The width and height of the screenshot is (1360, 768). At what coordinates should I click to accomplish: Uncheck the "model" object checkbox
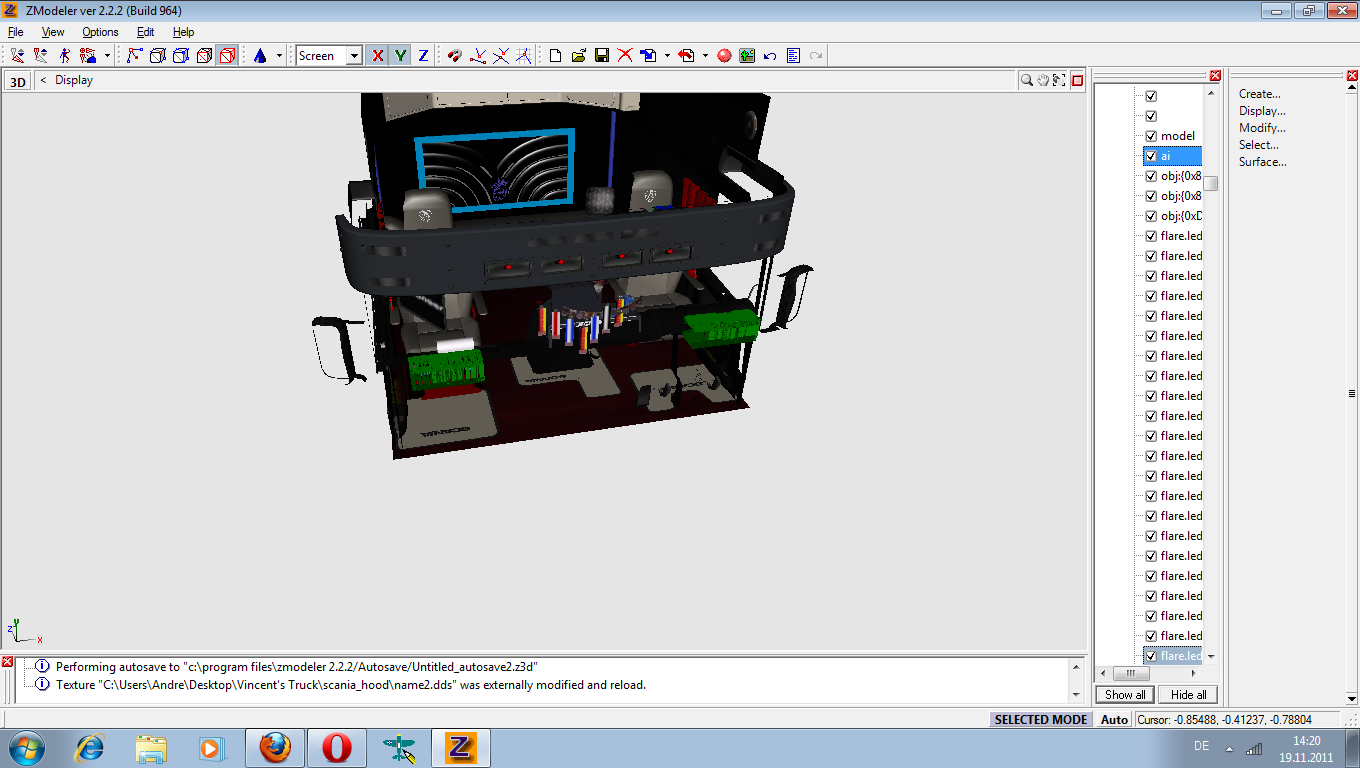[x=1151, y=136]
